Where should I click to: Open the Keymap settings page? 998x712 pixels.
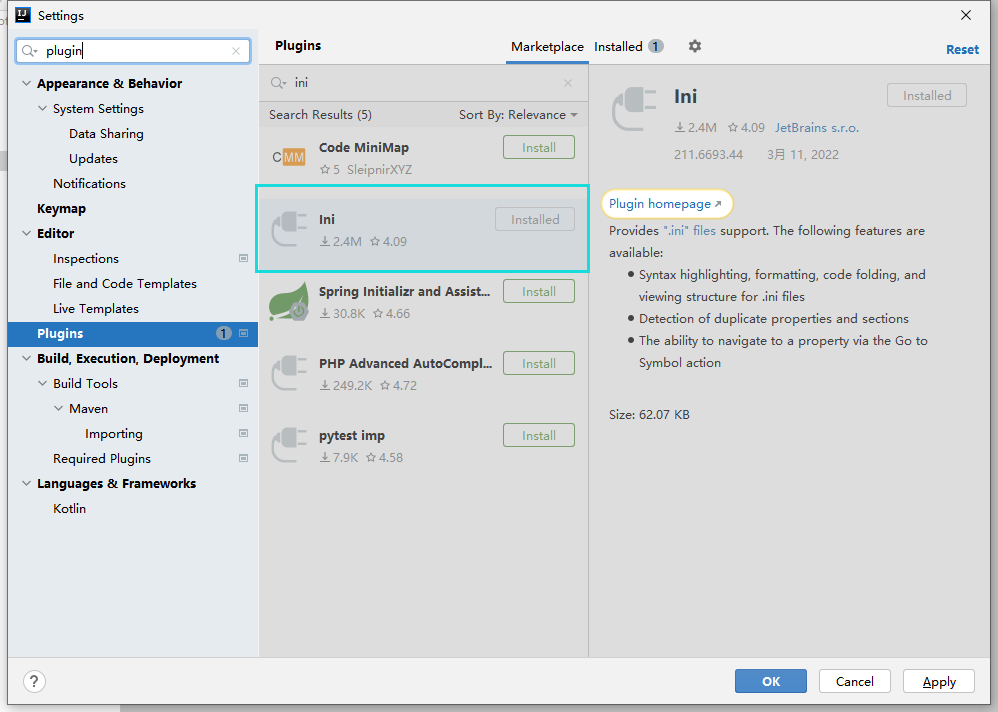point(61,209)
